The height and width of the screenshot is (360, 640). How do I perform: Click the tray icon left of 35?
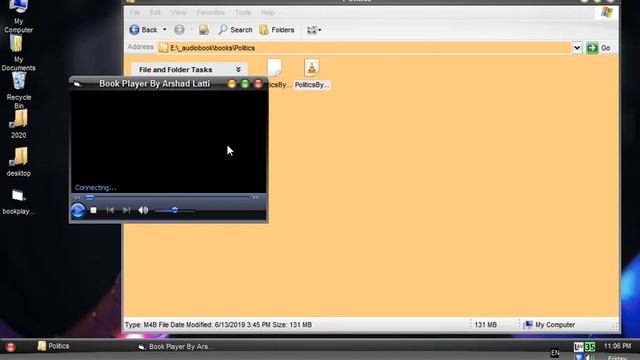tap(578, 347)
